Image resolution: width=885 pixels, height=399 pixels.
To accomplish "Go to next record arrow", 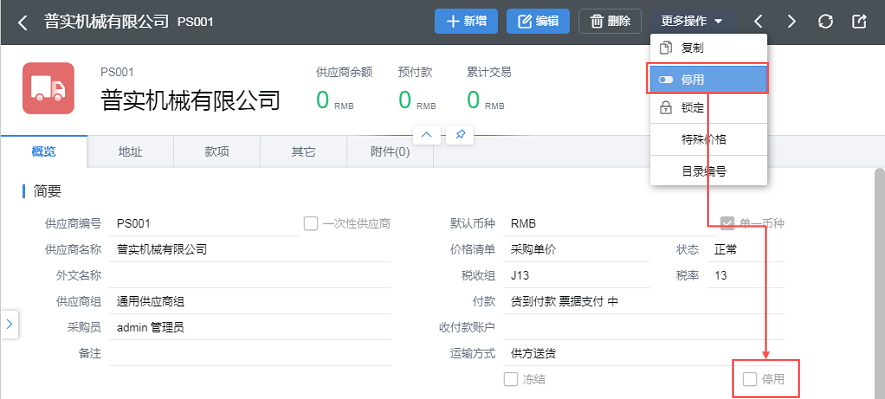I will point(791,21).
